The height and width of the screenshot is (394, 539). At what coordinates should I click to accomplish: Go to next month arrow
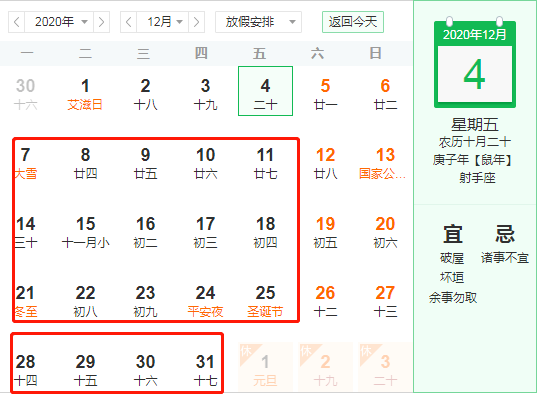[x=196, y=22]
